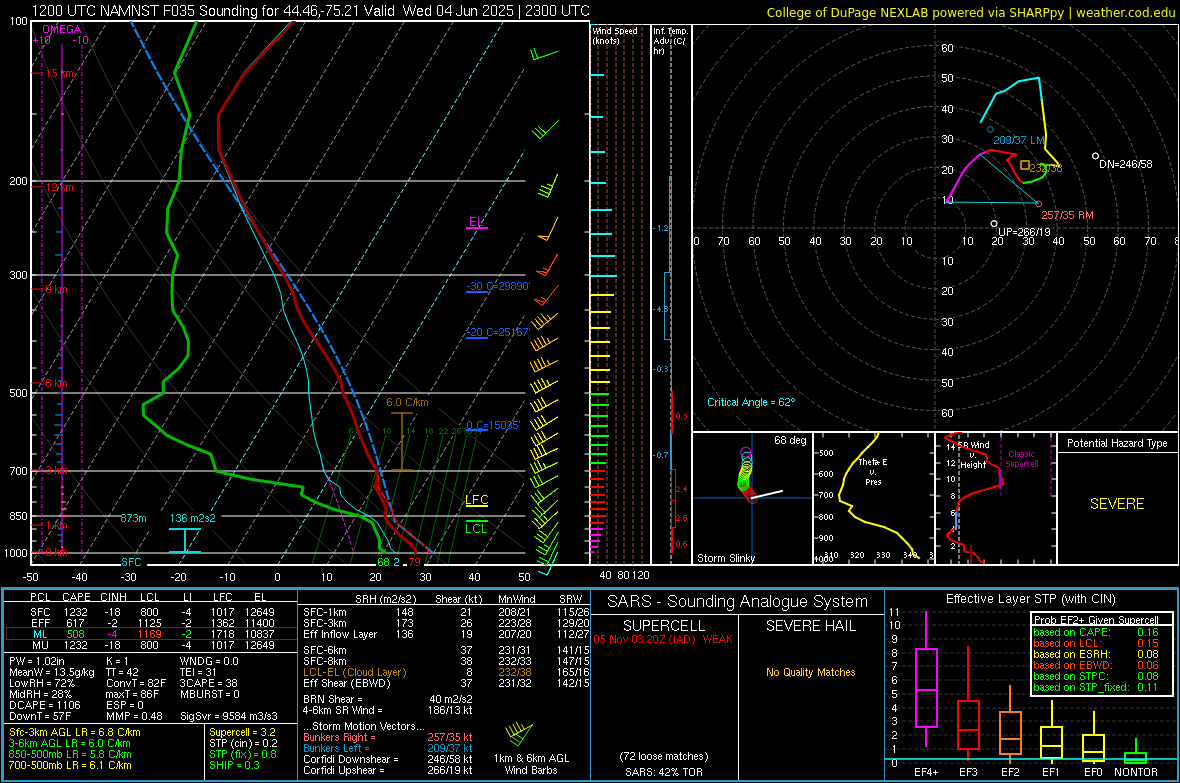
Task: Click the (72 loose matches) text
Action: pyautogui.click(x=664, y=757)
